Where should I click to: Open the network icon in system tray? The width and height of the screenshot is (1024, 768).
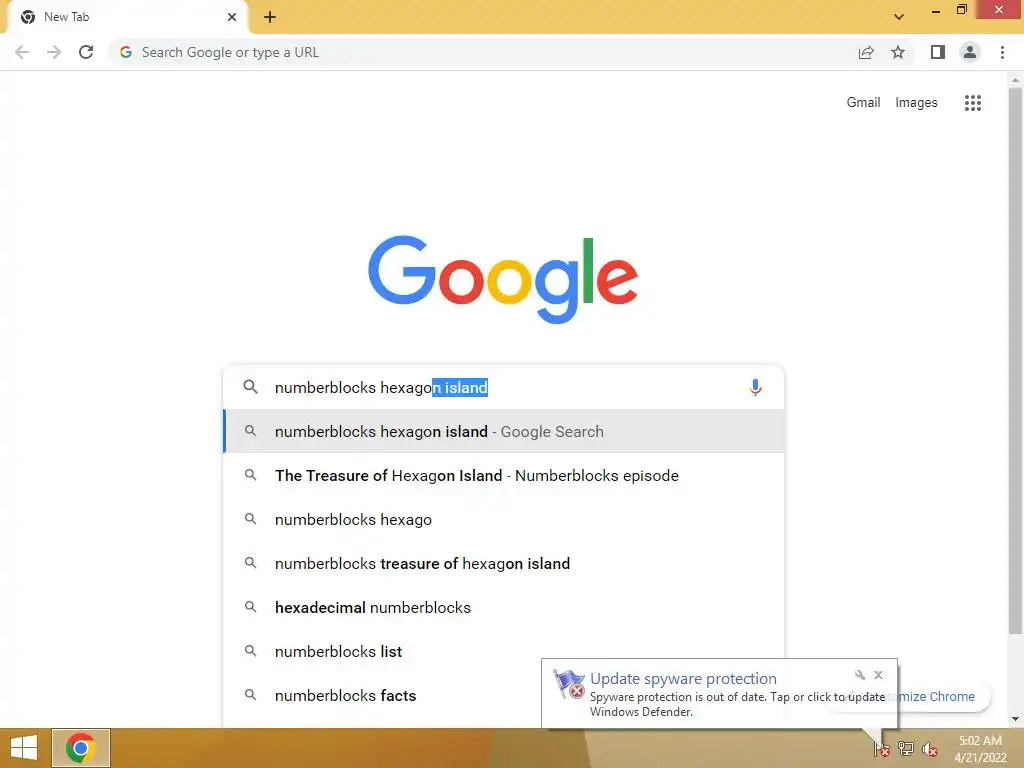click(x=906, y=748)
